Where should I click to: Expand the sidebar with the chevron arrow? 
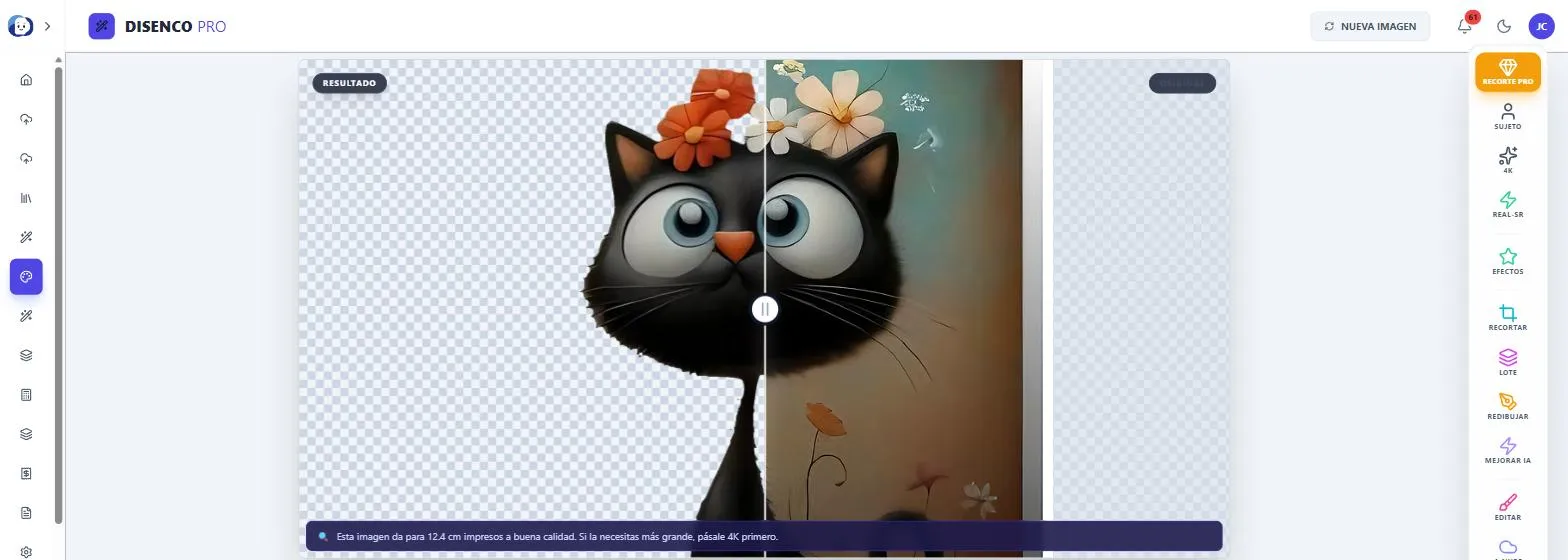(x=47, y=26)
